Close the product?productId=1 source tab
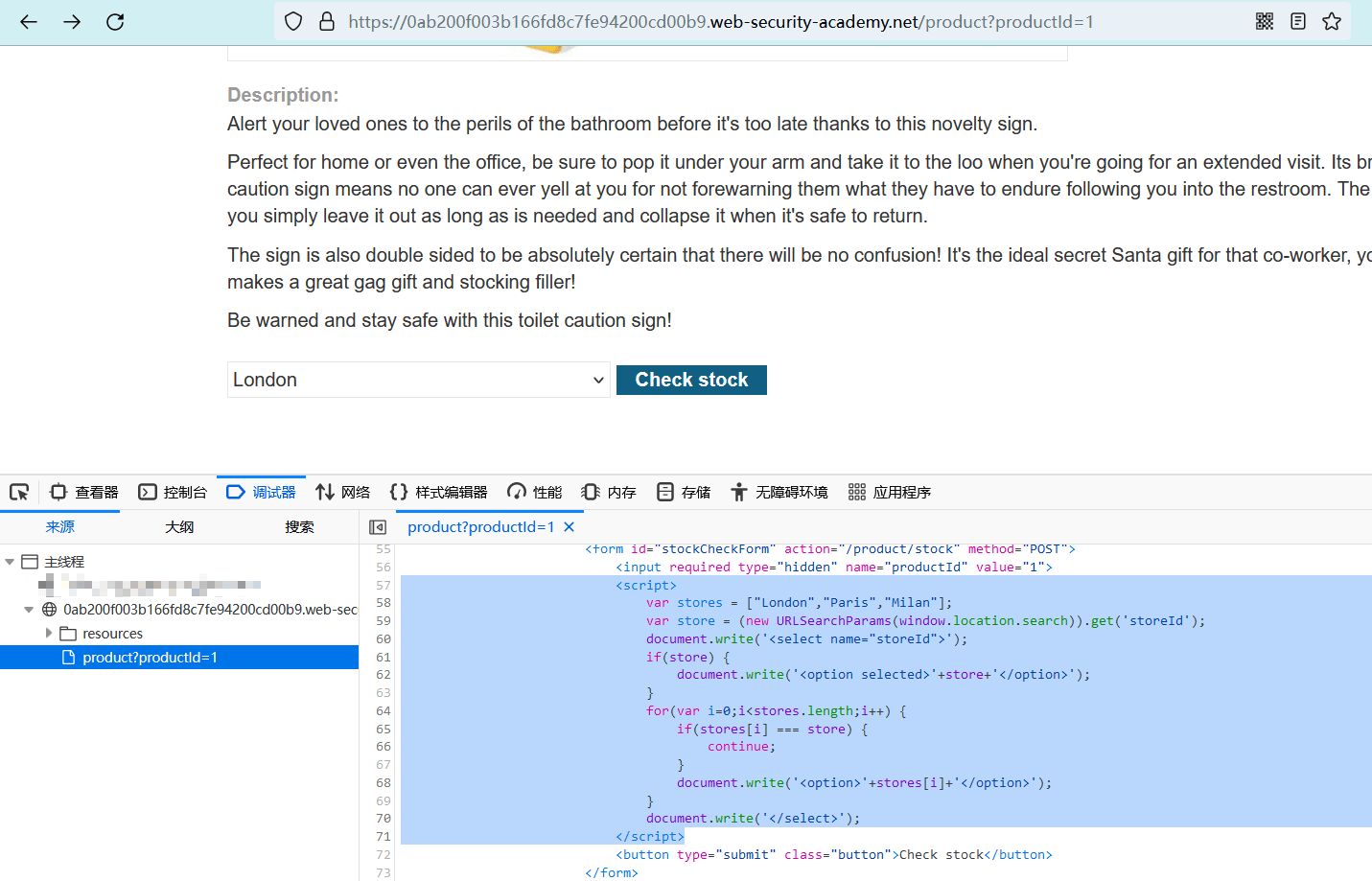The width and height of the screenshot is (1372, 881). coord(570,527)
